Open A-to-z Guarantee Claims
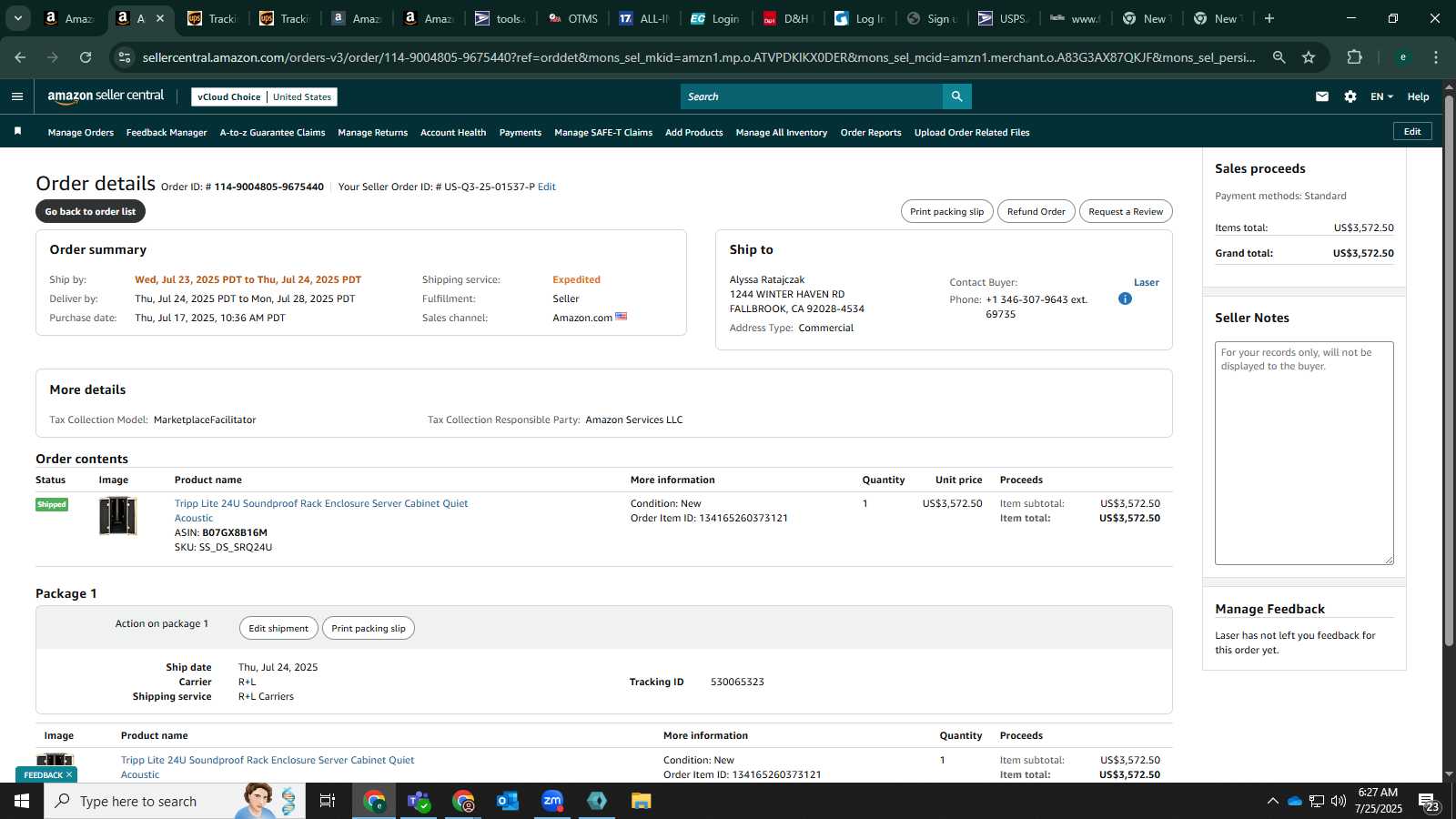This screenshot has width=1456, height=819. pos(272,133)
